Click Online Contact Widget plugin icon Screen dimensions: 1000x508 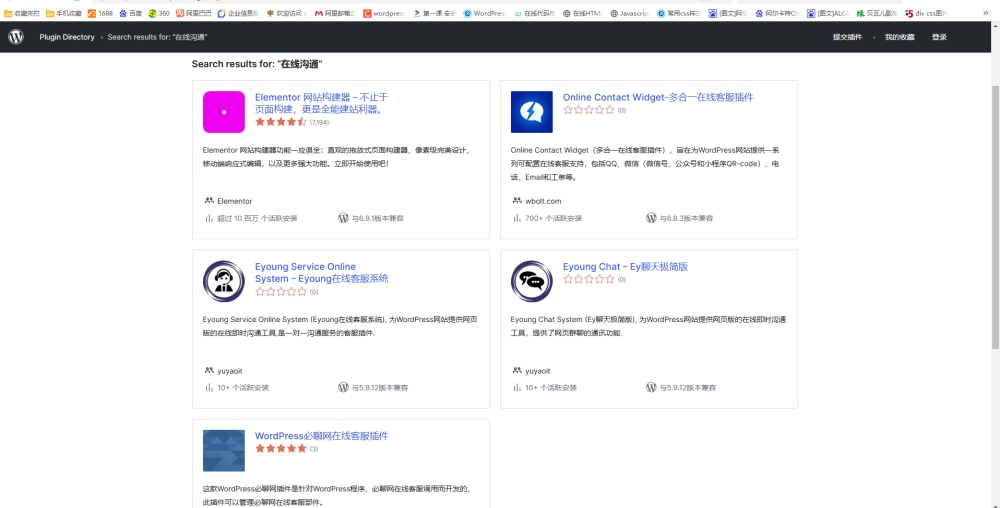pyautogui.click(x=531, y=112)
